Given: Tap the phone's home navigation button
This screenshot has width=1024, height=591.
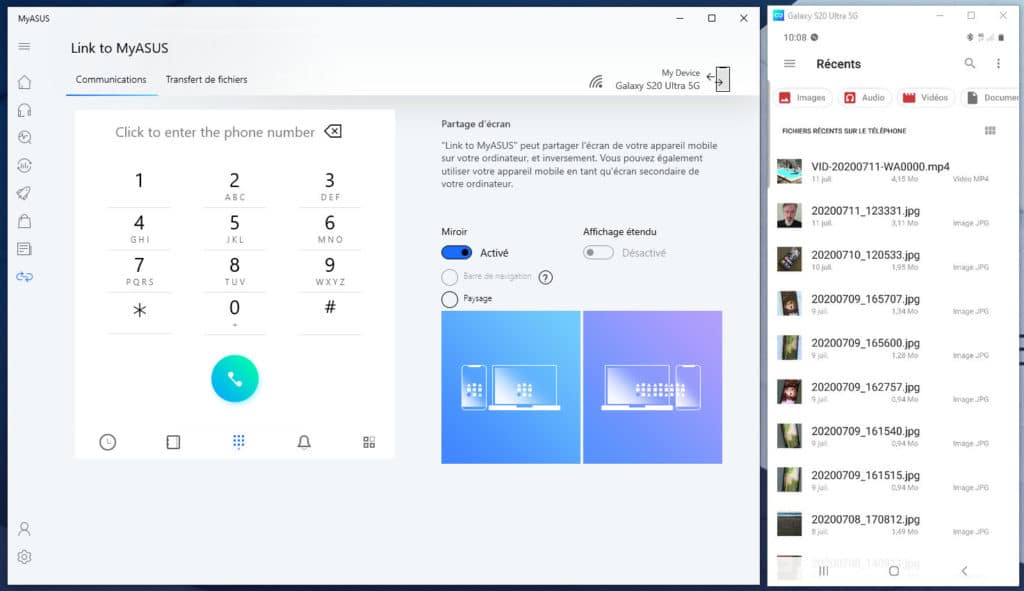Looking at the screenshot, I should [894, 571].
